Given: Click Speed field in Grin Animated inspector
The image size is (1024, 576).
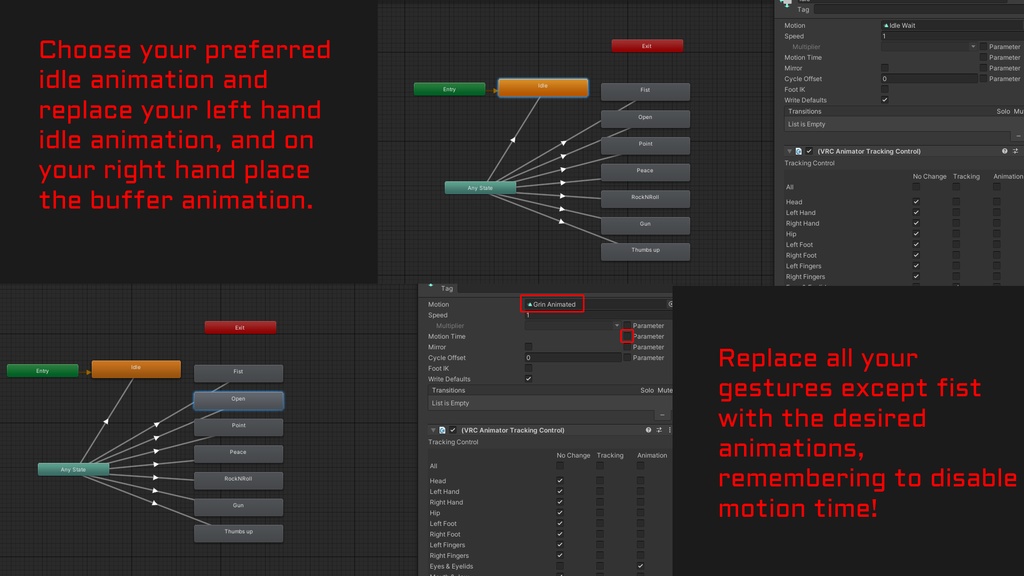Looking at the screenshot, I should tap(598, 315).
